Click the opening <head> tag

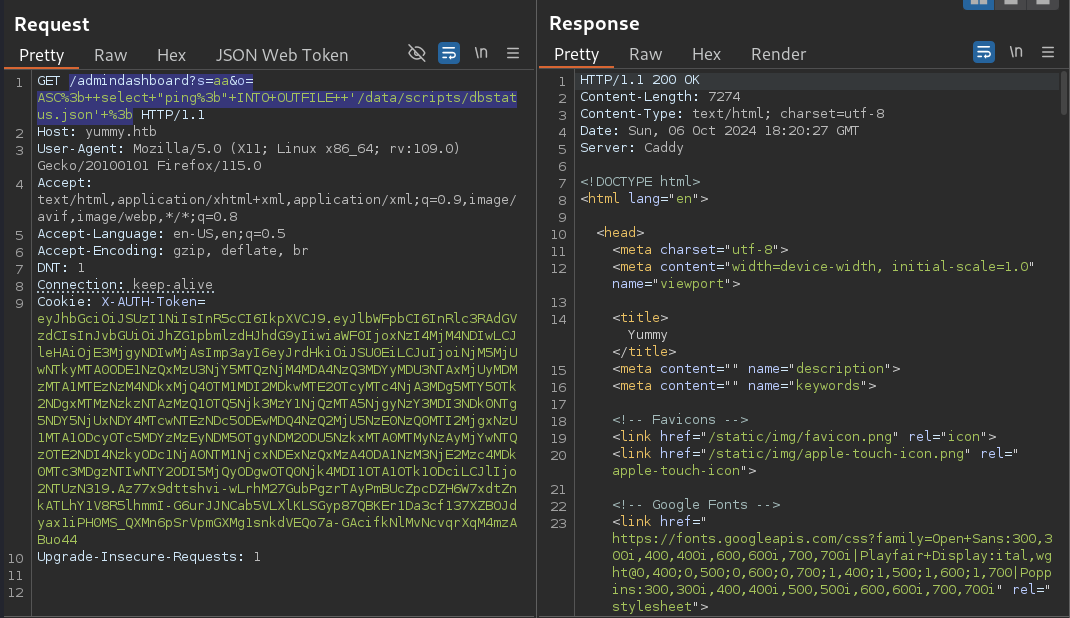pos(620,233)
